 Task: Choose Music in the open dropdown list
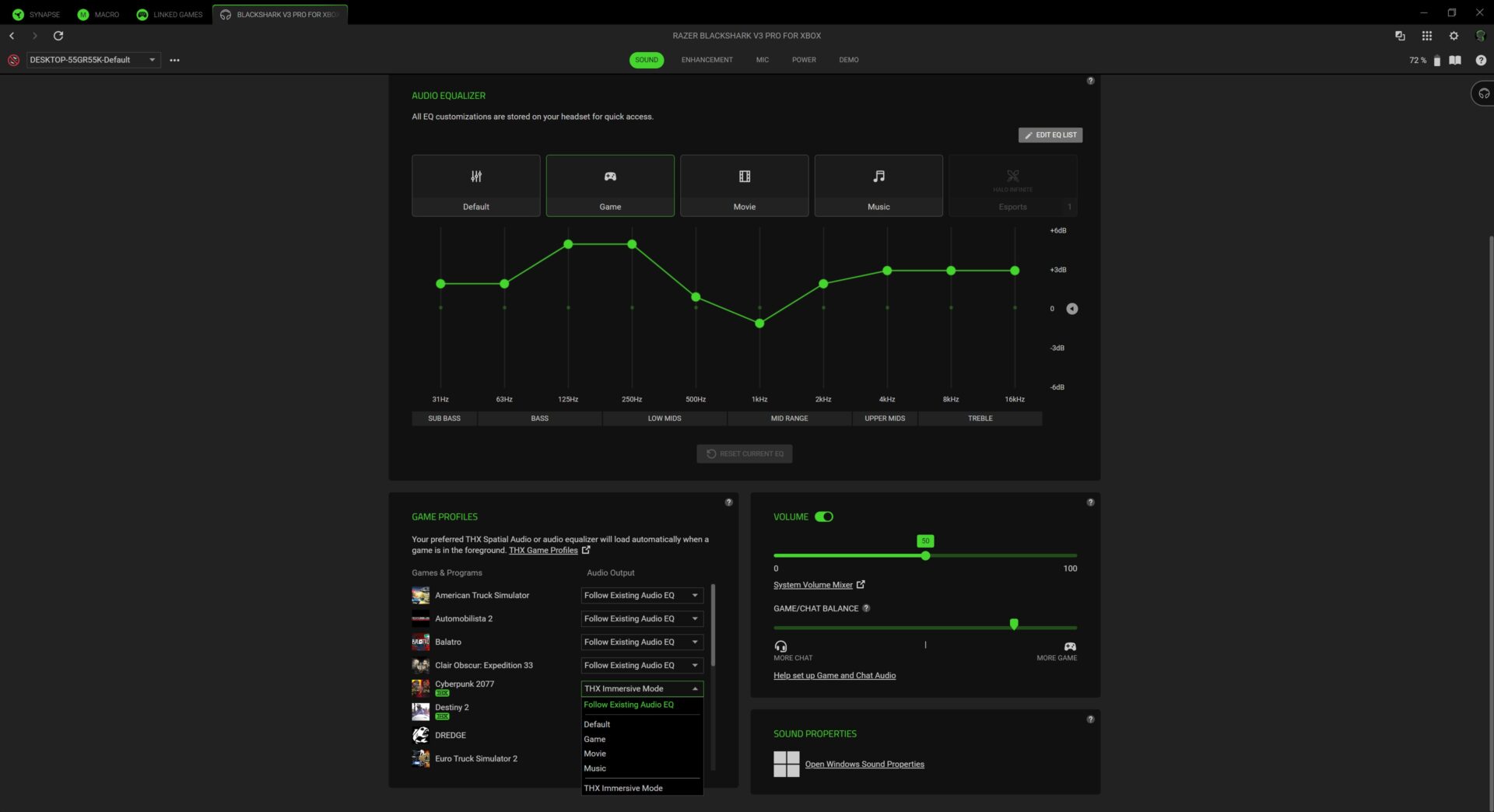(594, 768)
